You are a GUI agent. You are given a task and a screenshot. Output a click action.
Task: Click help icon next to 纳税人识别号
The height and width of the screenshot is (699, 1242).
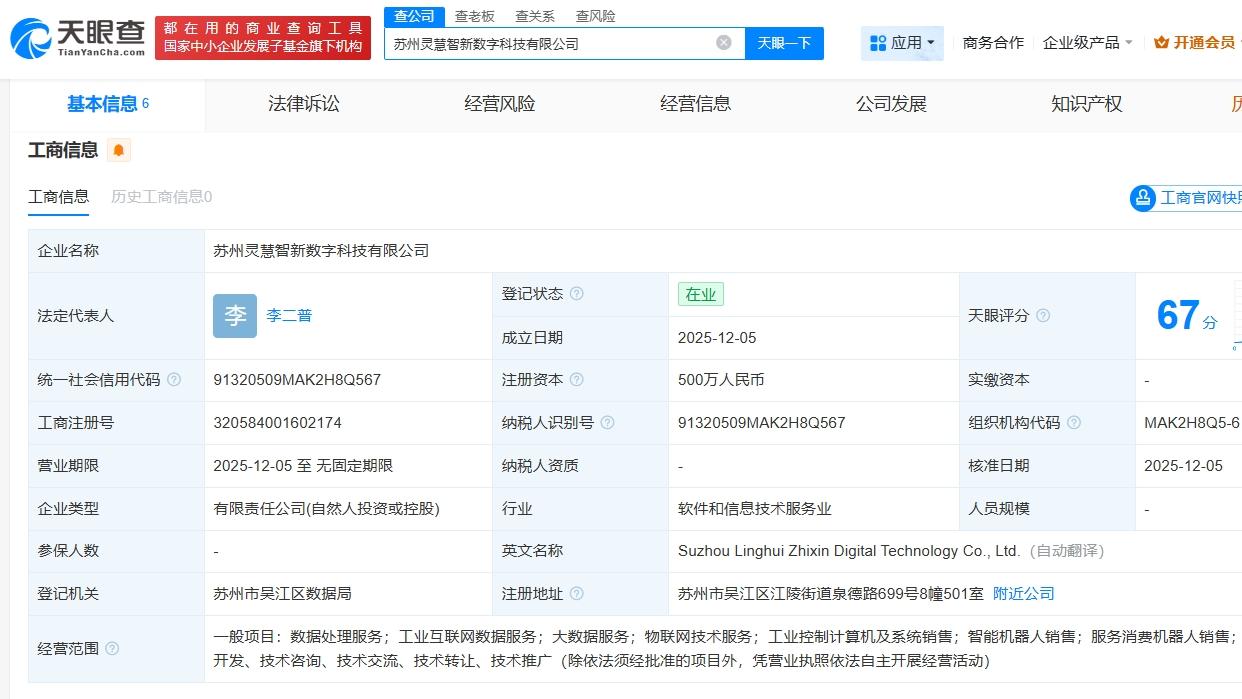607,423
